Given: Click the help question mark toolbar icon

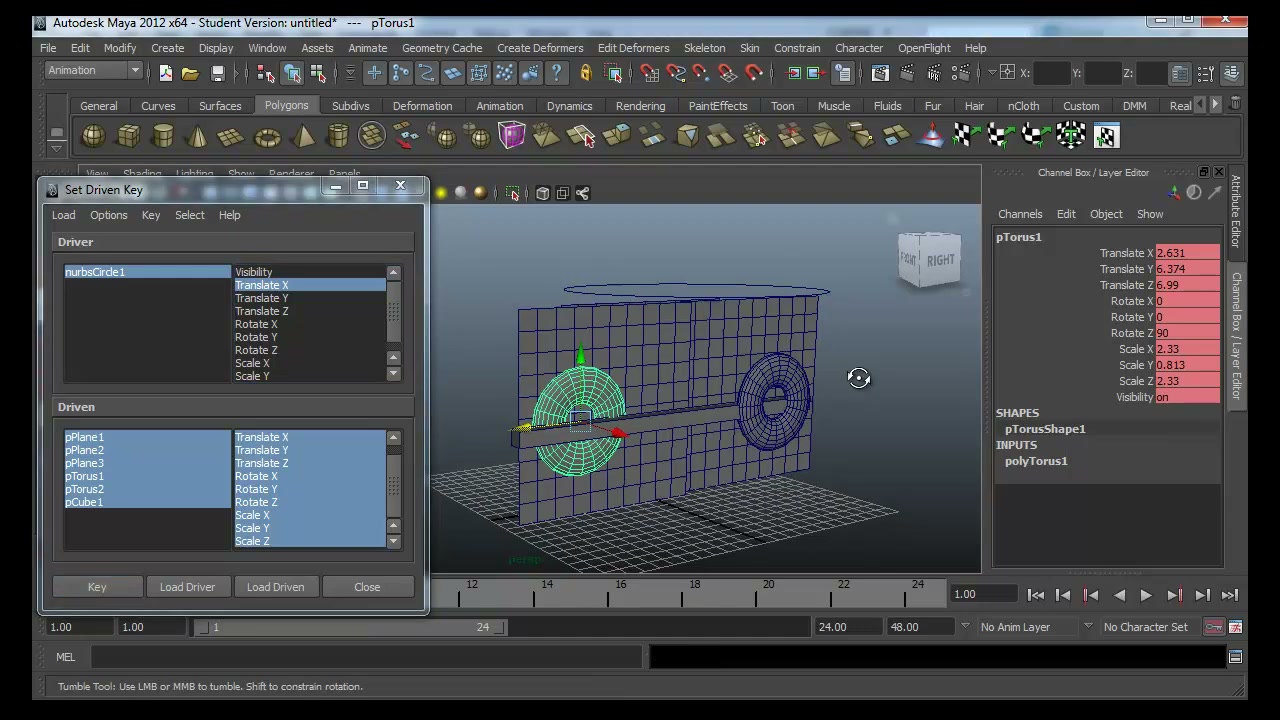Looking at the screenshot, I should click(x=556, y=73).
